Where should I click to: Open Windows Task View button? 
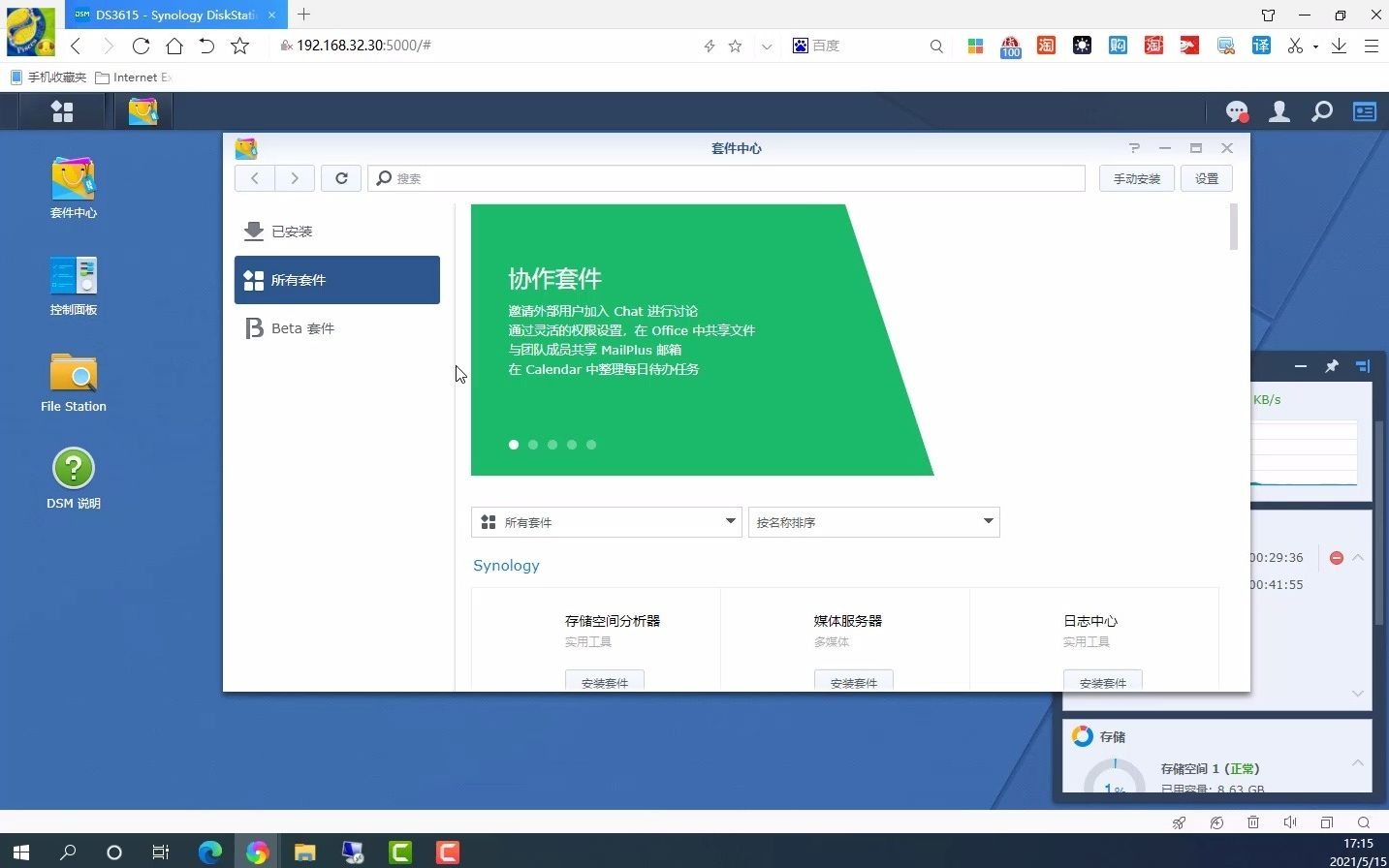[161, 852]
